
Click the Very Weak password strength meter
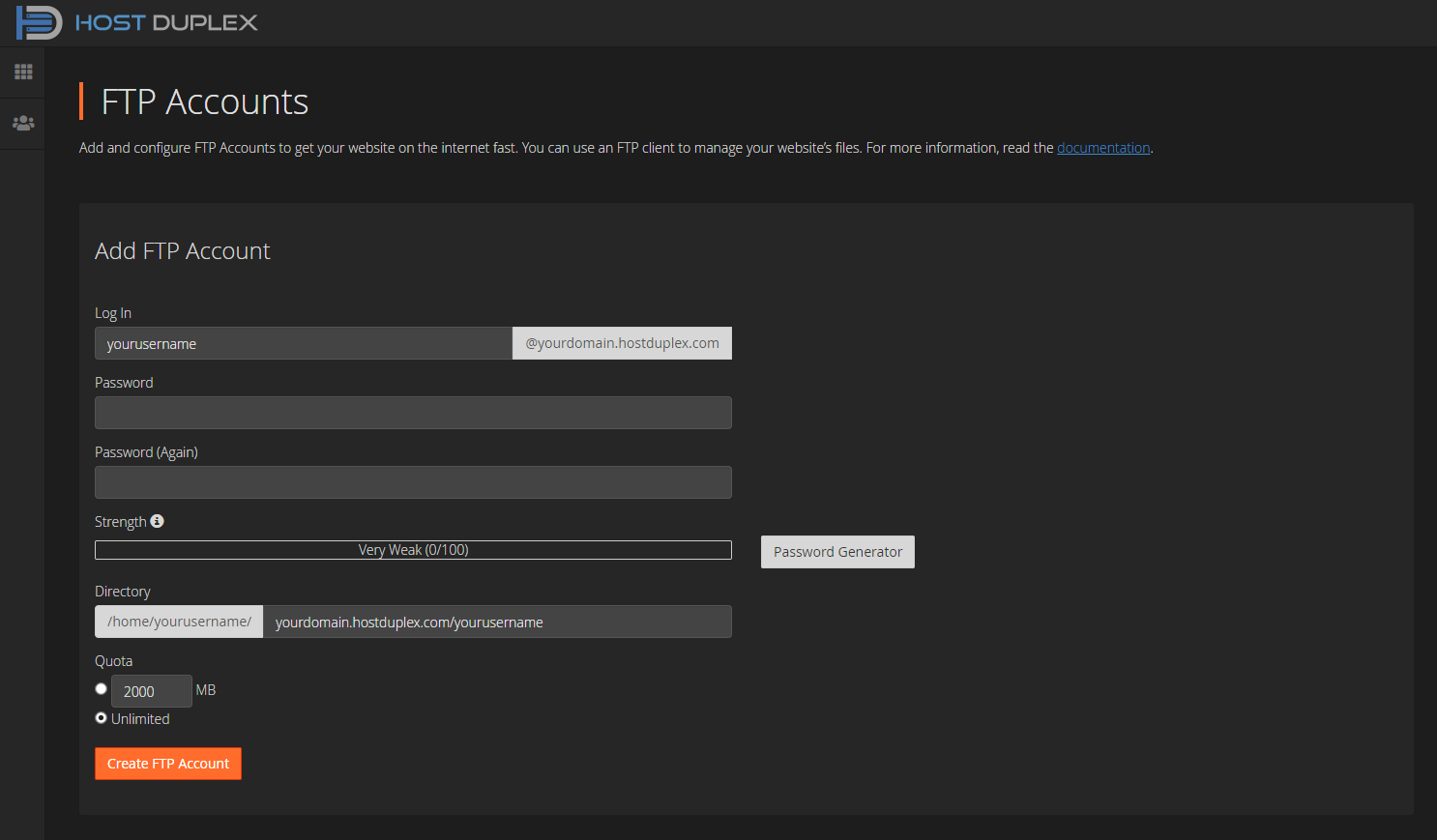(x=413, y=549)
